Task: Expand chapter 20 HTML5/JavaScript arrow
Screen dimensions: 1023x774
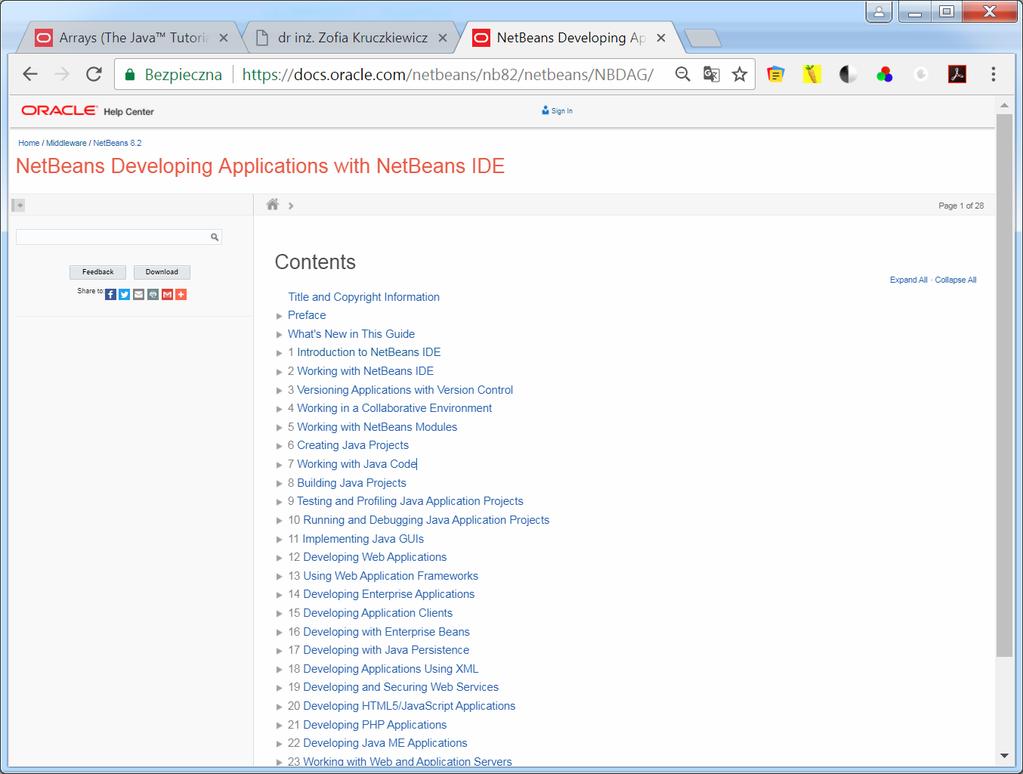Action: [x=279, y=707]
